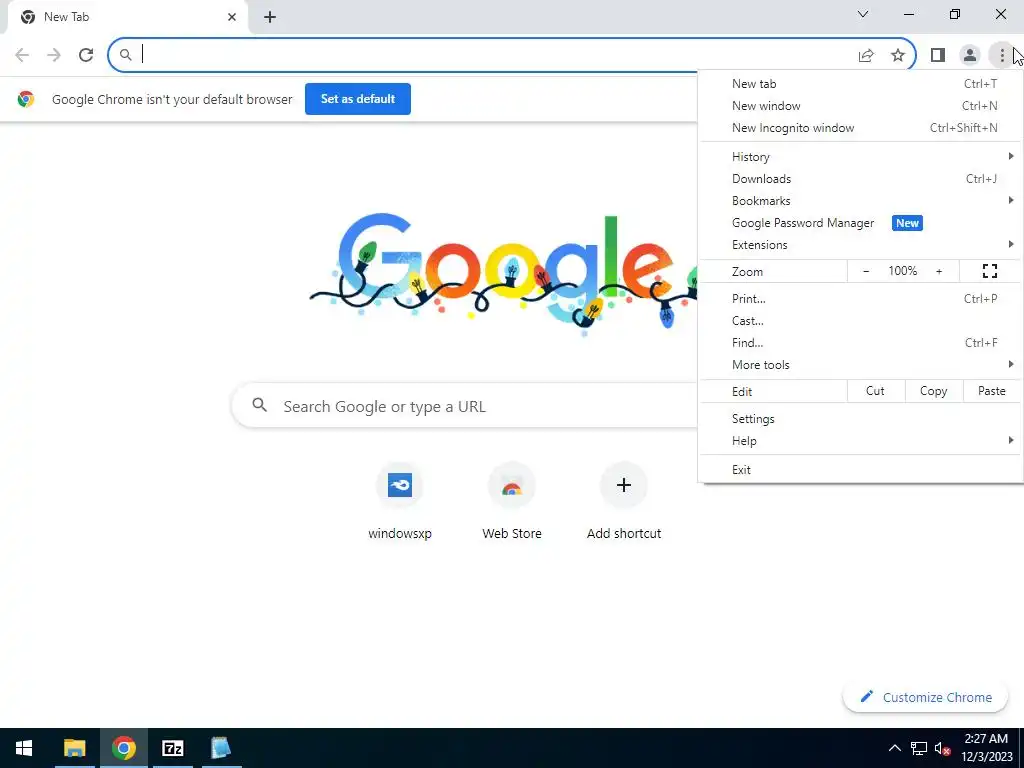Click Chrome icon in taskbar
1024x768 pixels.
pos(123,748)
